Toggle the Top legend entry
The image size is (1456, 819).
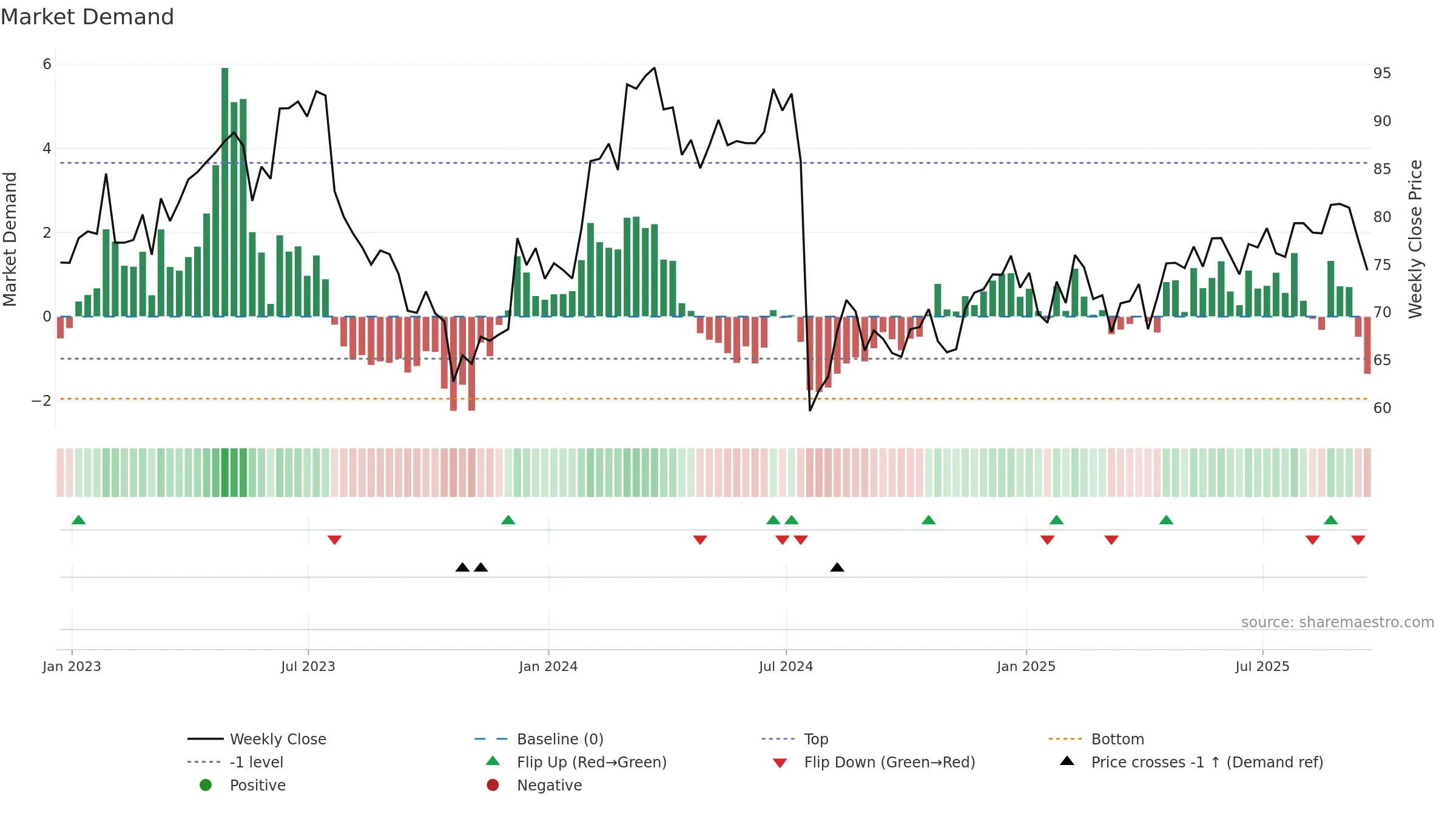point(795,739)
